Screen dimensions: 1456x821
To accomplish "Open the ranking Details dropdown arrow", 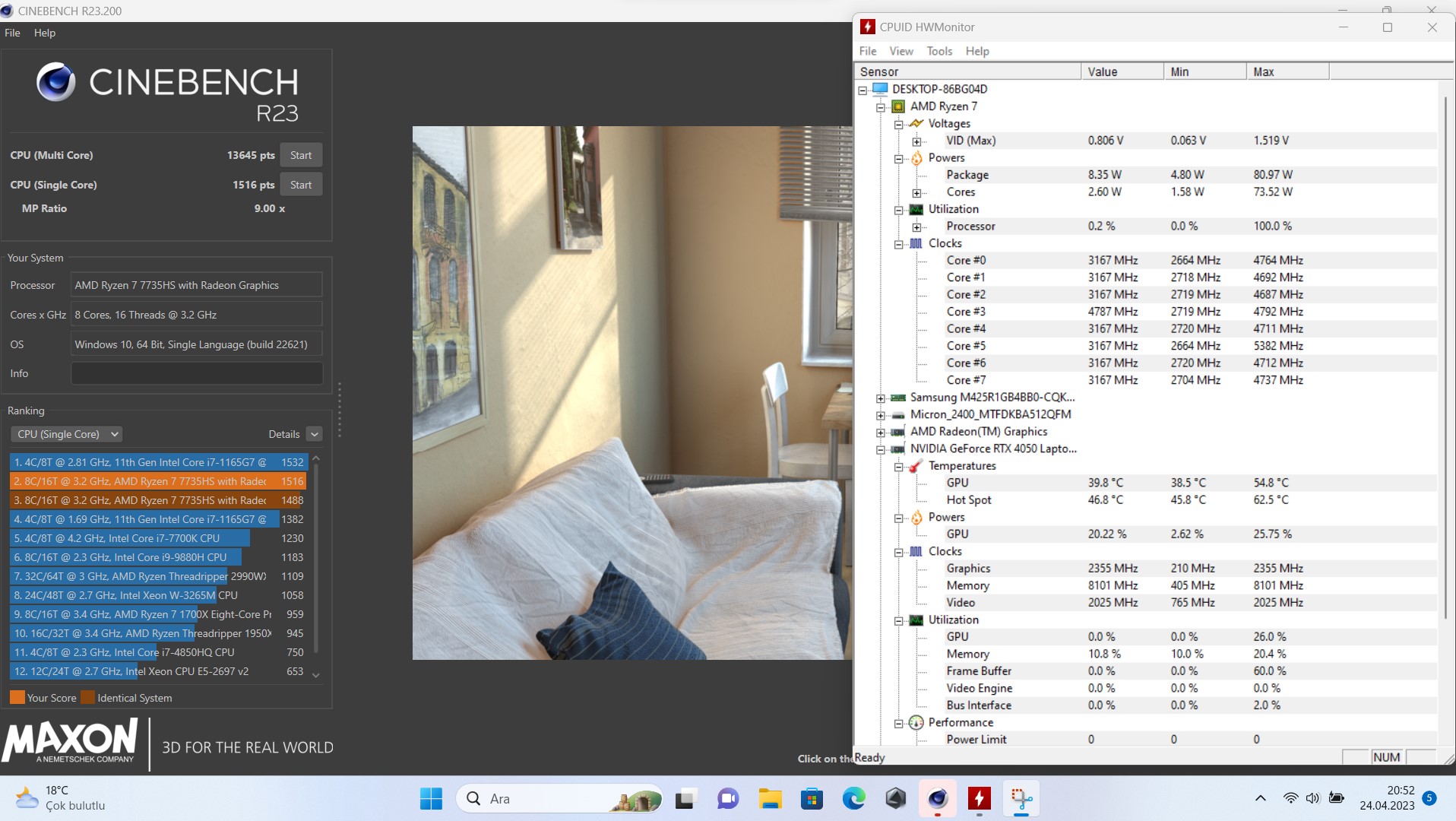I will point(315,434).
